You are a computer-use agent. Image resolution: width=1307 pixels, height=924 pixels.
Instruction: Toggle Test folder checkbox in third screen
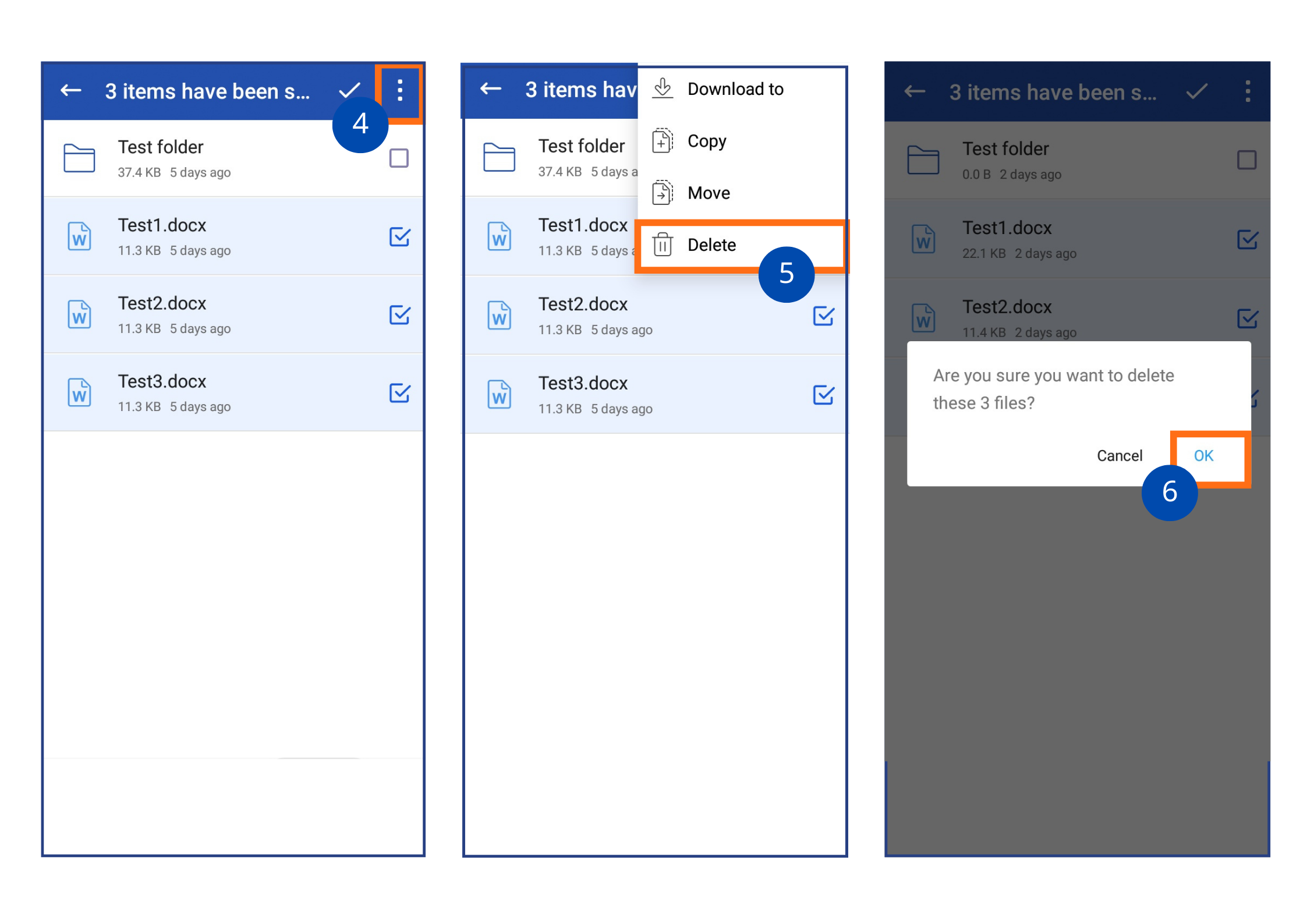1246,160
